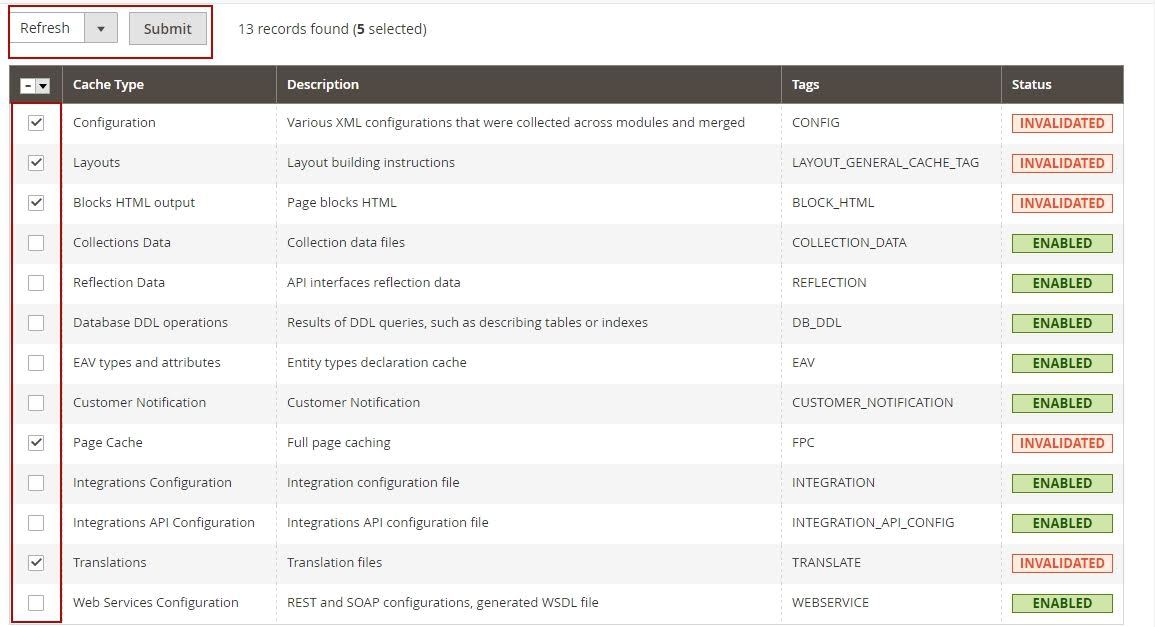Image resolution: width=1155 pixels, height=627 pixels.
Task: Click the Submit button
Action: (167, 28)
